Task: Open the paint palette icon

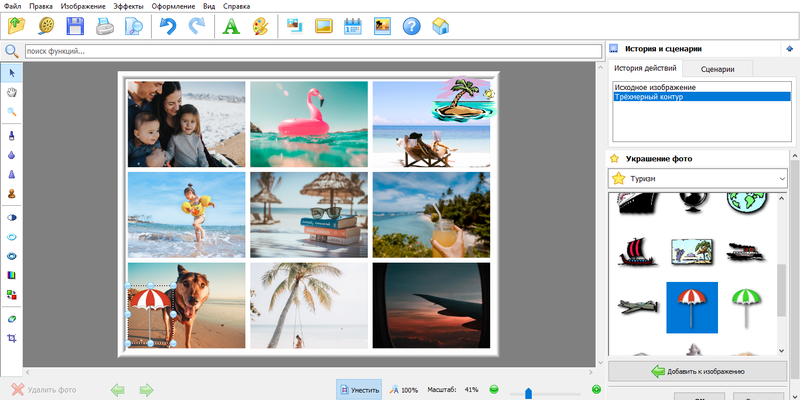Action: pyautogui.click(x=259, y=26)
